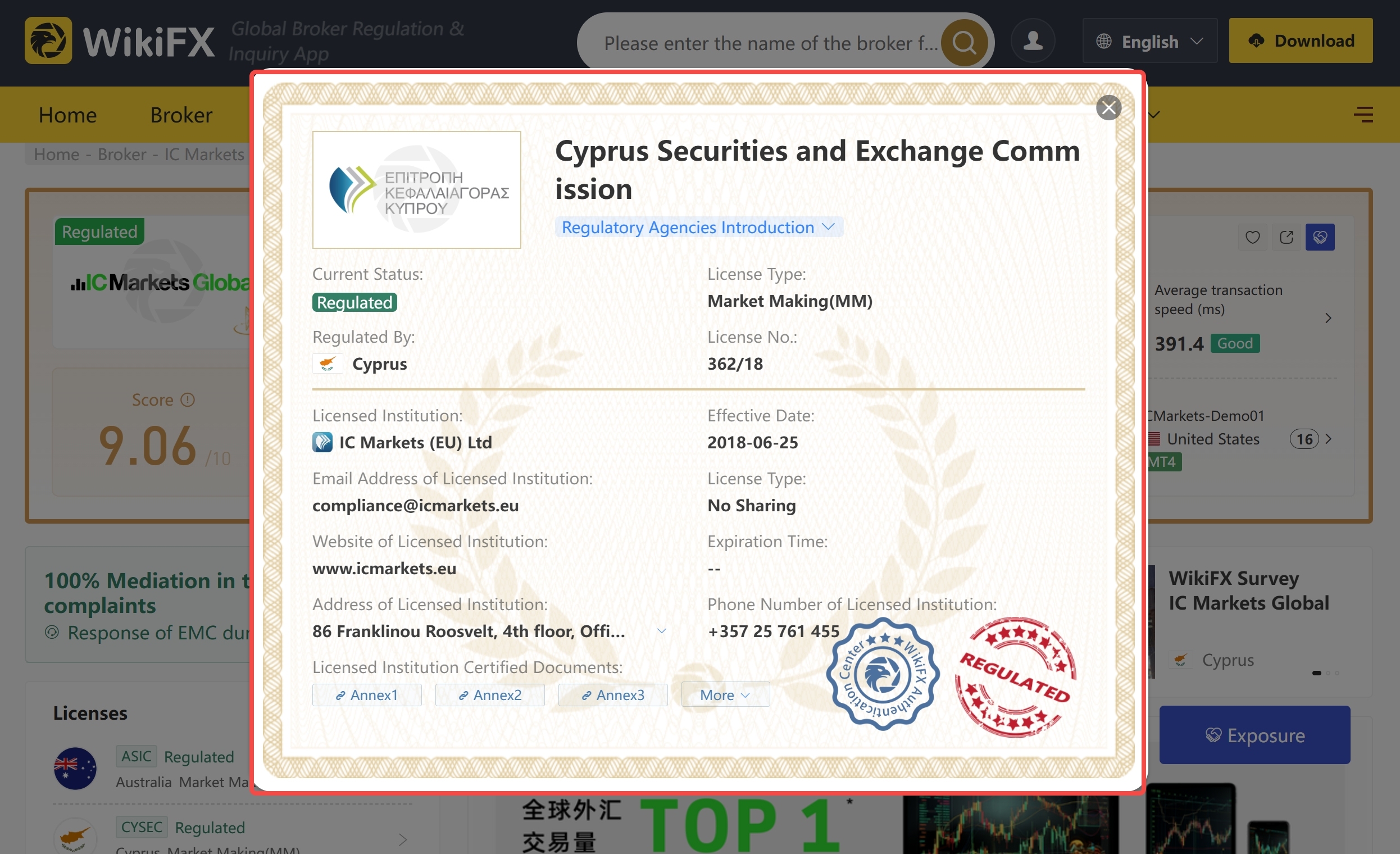Click Broker in the breadcrumb

point(121,154)
